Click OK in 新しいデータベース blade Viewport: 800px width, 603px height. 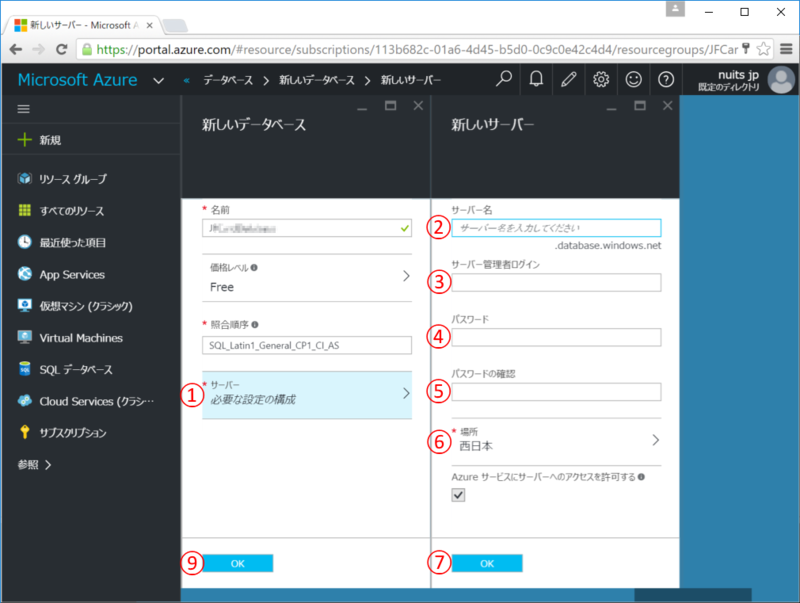238,563
